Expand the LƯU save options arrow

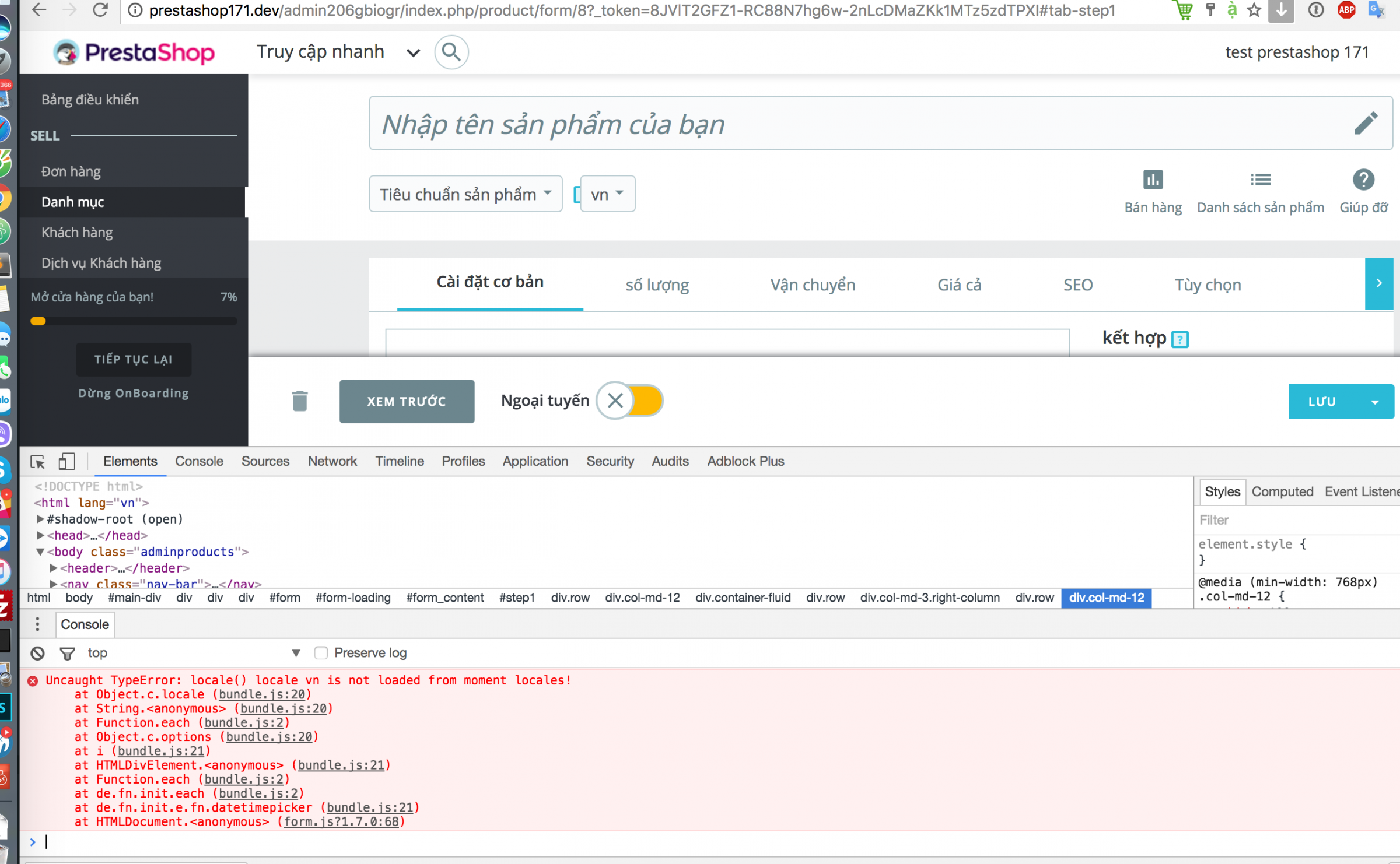(x=1375, y=402)
